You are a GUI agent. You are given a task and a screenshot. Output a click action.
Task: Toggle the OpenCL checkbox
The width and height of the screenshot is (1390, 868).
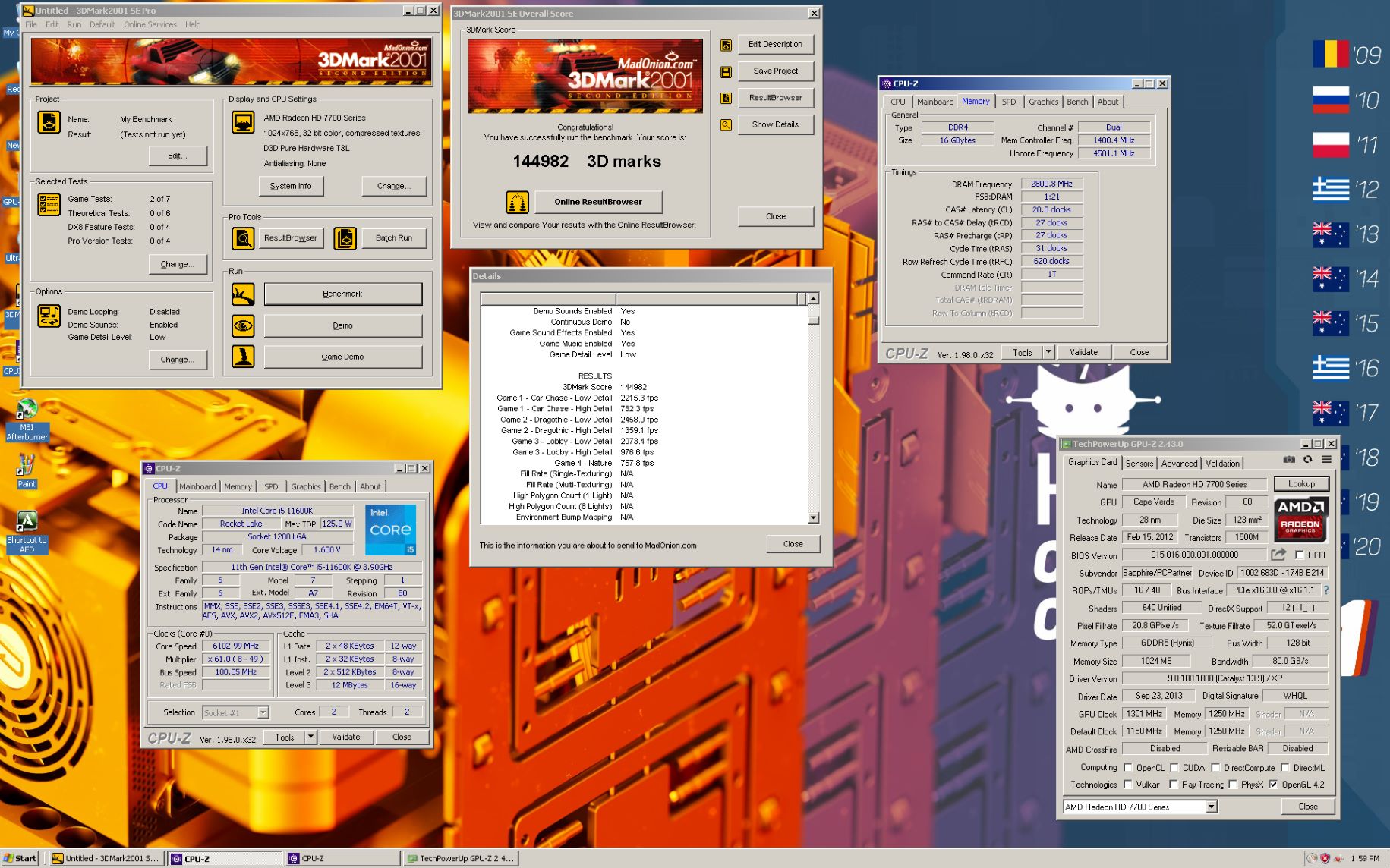[x=1128, y=768]
